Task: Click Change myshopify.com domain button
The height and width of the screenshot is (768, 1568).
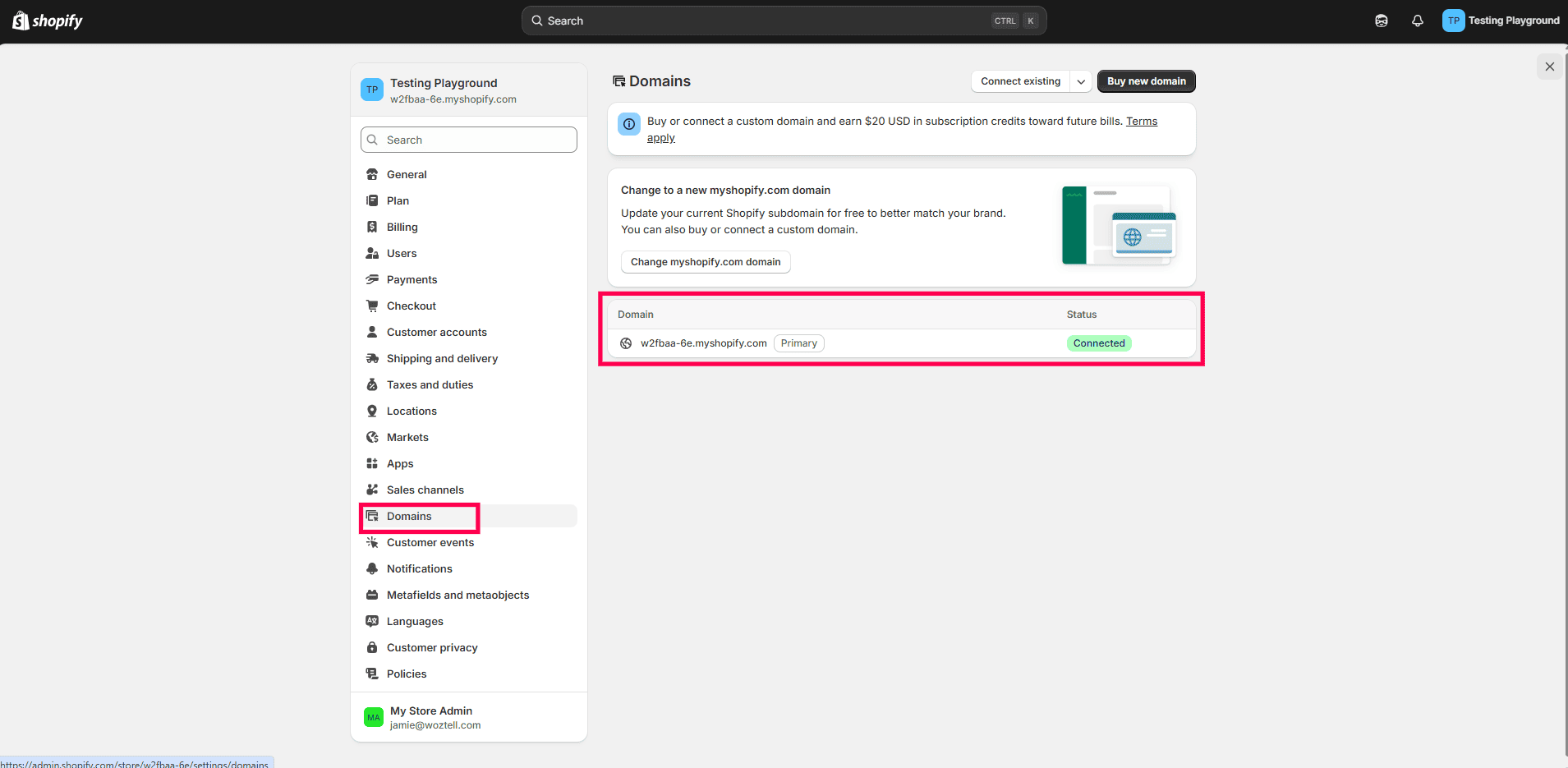Action: (x=705, y=262)
